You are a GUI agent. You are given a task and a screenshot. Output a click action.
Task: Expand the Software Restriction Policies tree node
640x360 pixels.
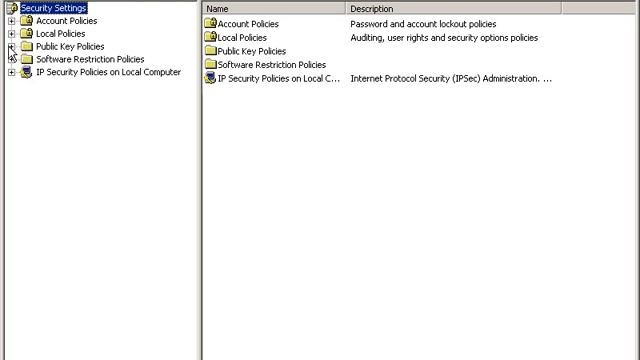(x=11, y=60)
